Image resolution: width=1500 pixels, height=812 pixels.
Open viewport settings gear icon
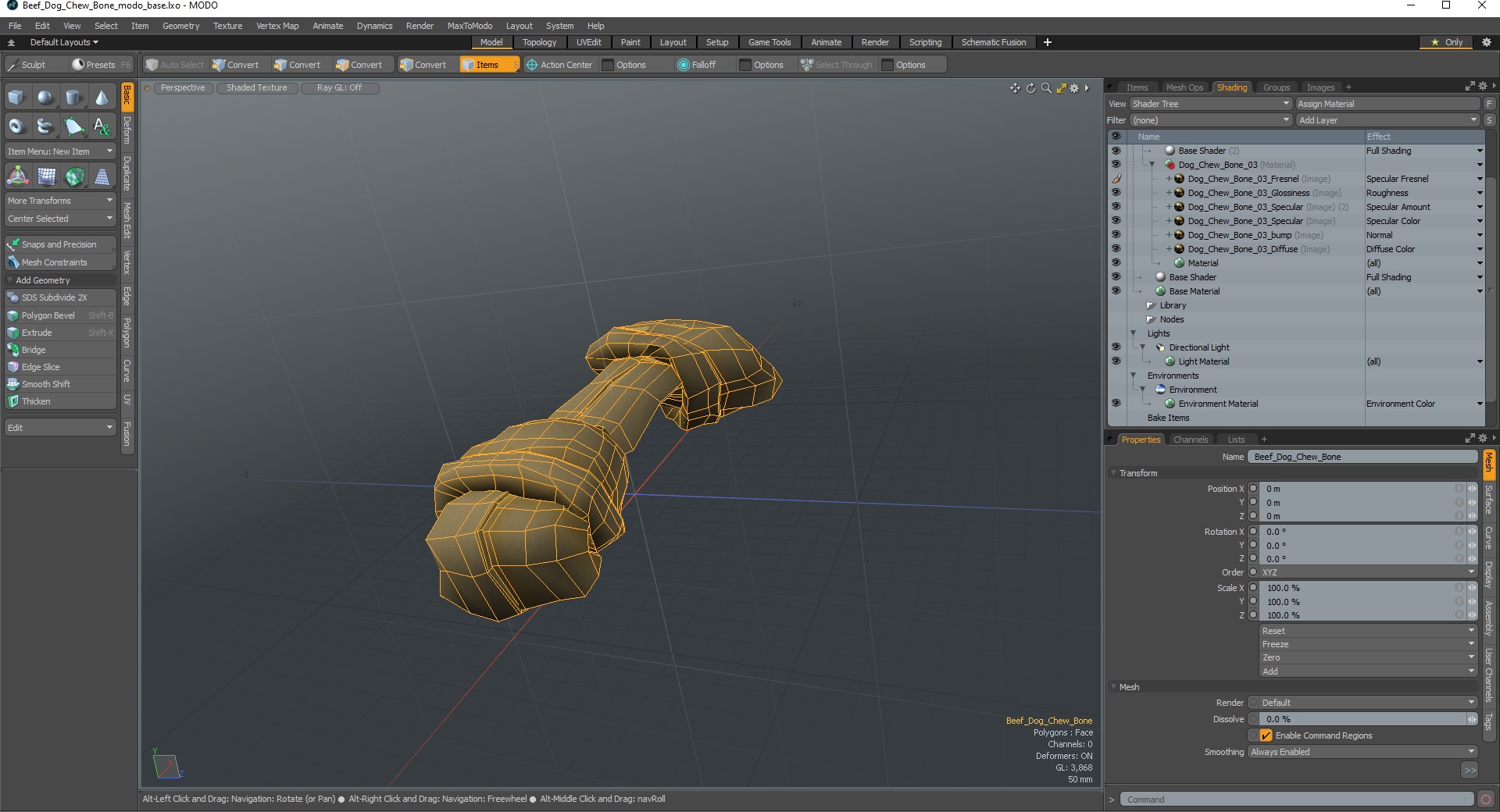(1074, 88)
